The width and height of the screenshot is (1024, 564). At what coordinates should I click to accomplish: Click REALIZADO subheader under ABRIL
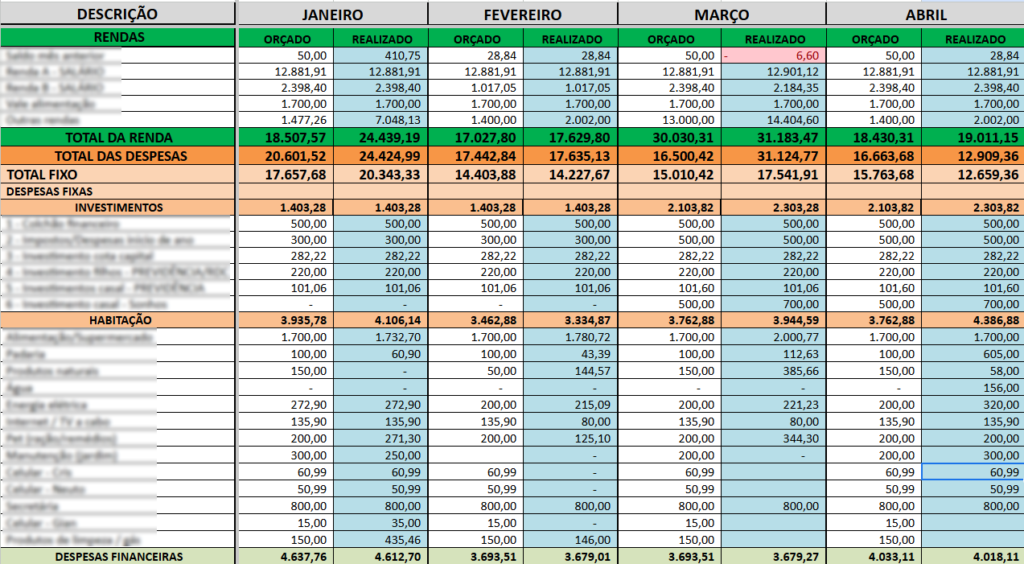tap(971, 39)
